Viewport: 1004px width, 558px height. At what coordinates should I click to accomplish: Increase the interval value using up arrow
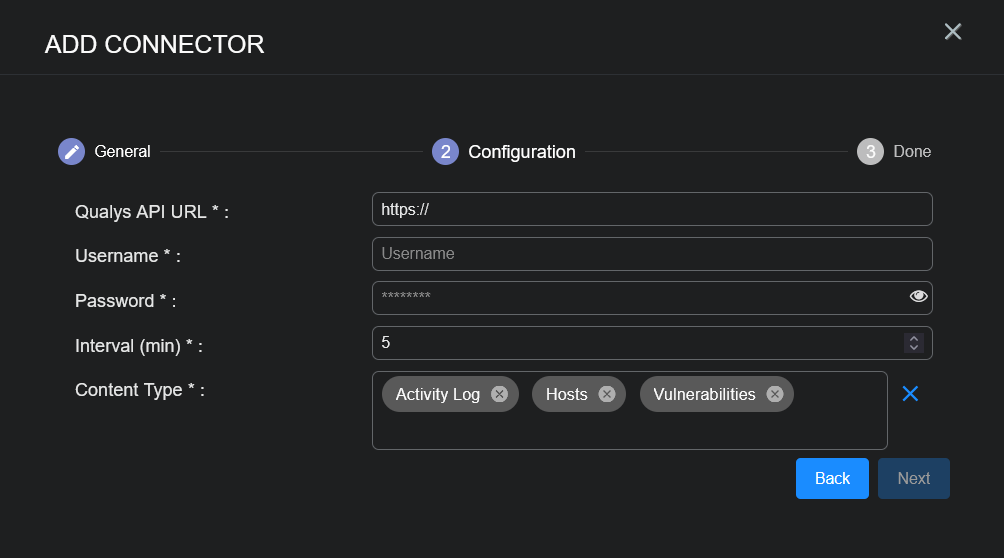click(x=913, y=338)
